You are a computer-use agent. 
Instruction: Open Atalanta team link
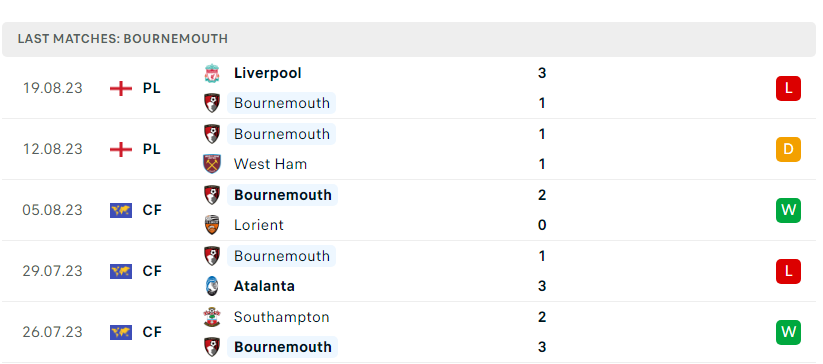(264, 286)
